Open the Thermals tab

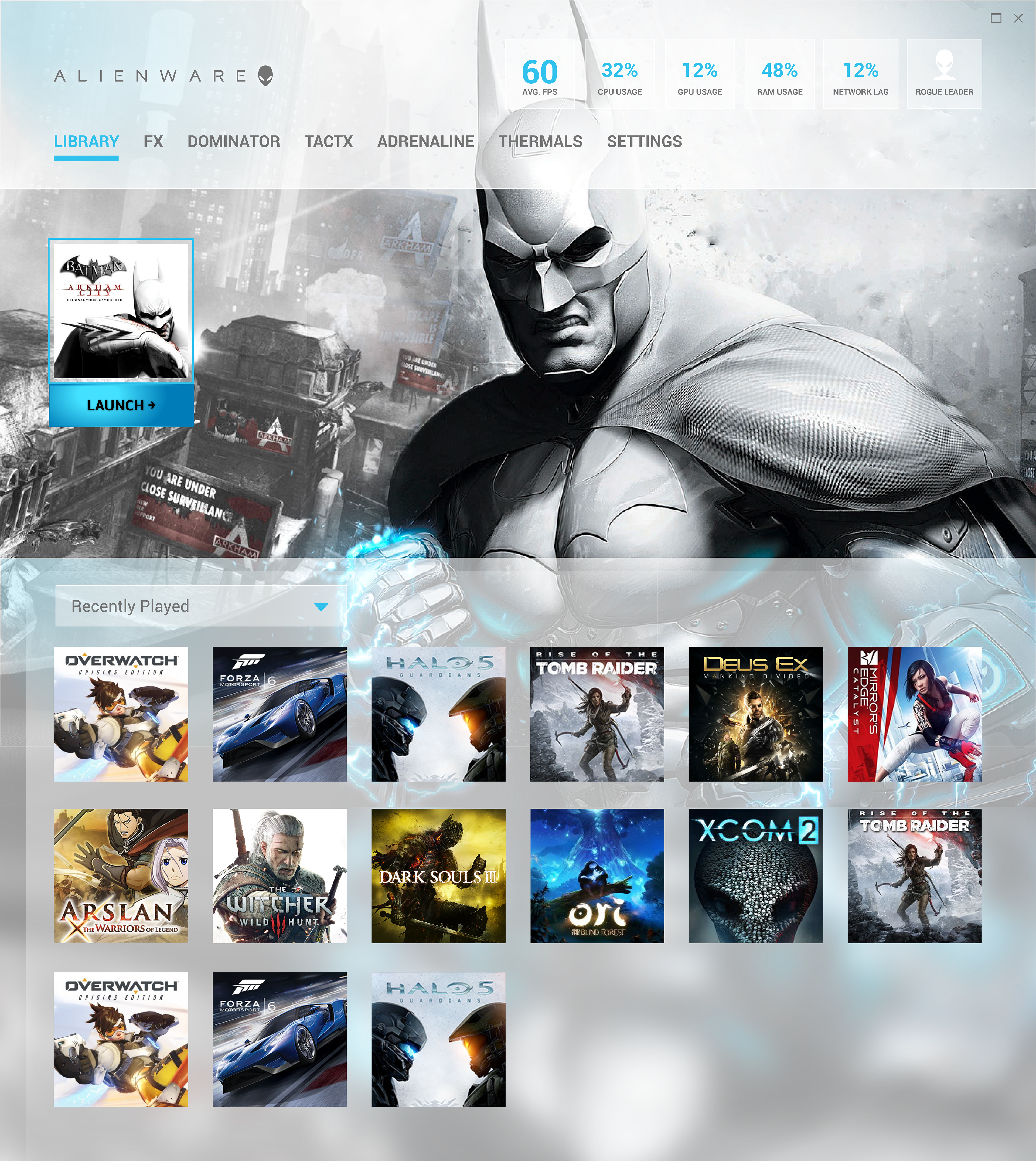click(x=540, y=141)
